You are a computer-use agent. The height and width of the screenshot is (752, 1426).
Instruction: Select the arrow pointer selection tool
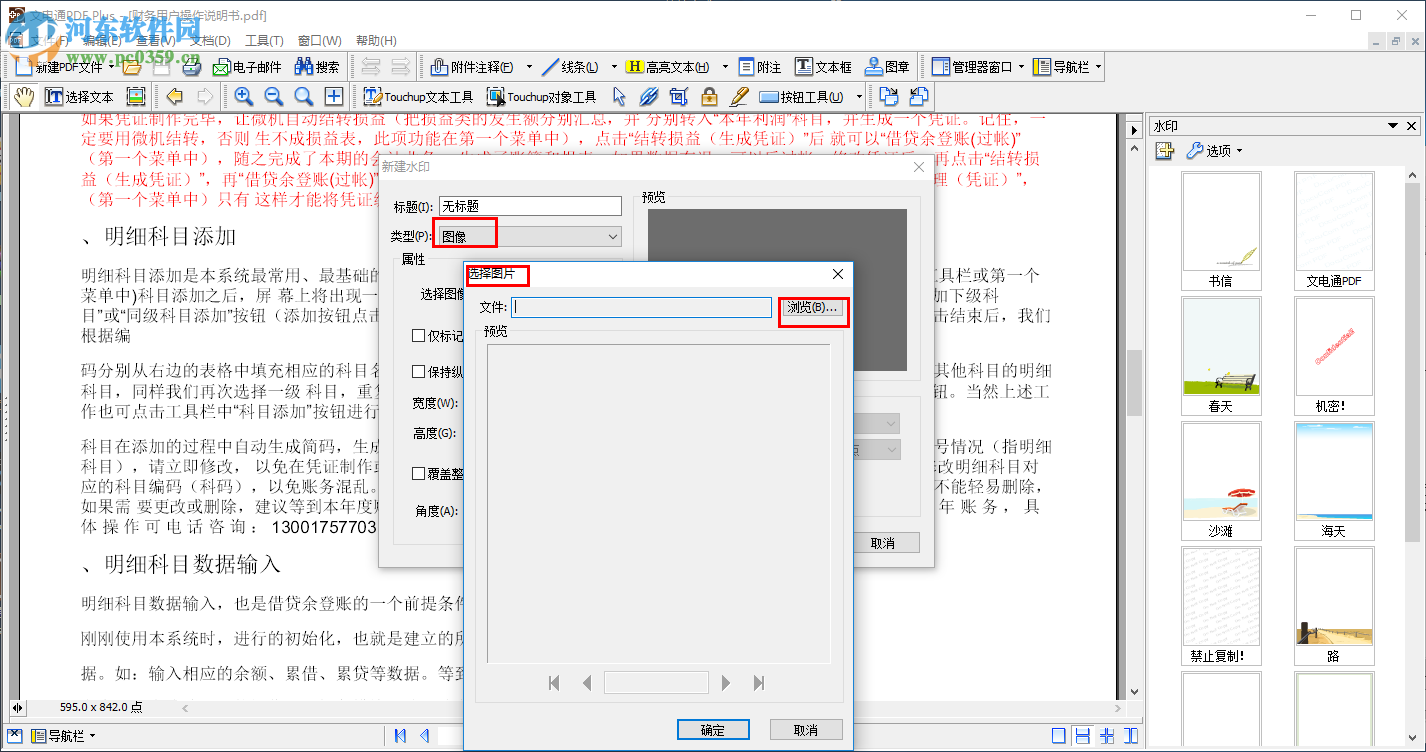click(x=619, y=97)
